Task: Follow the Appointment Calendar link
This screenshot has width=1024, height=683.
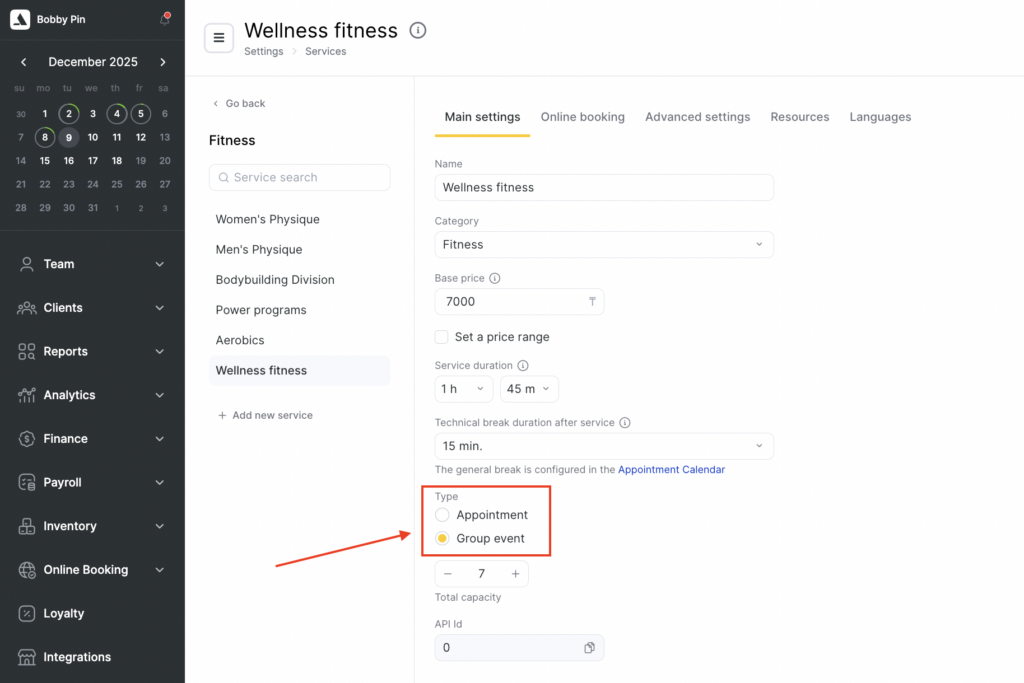Action: pos(671,469)
